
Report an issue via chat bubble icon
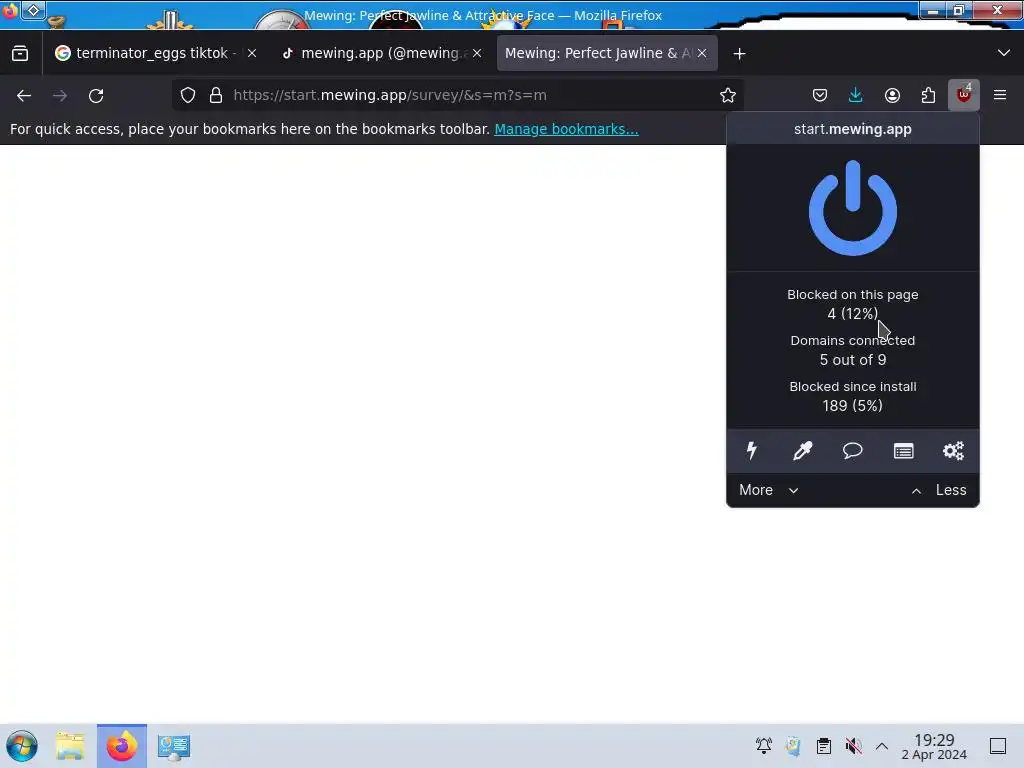(852, 451)
